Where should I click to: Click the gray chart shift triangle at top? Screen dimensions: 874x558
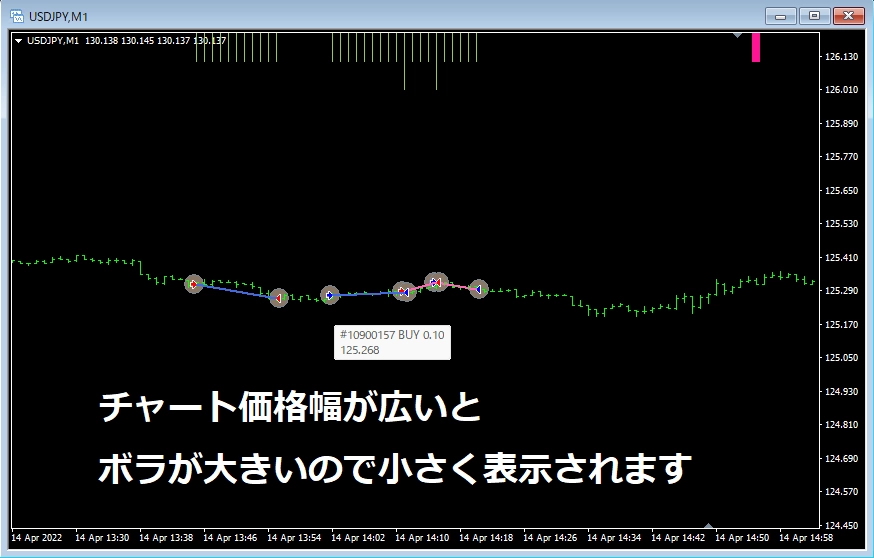coord(737,35)
